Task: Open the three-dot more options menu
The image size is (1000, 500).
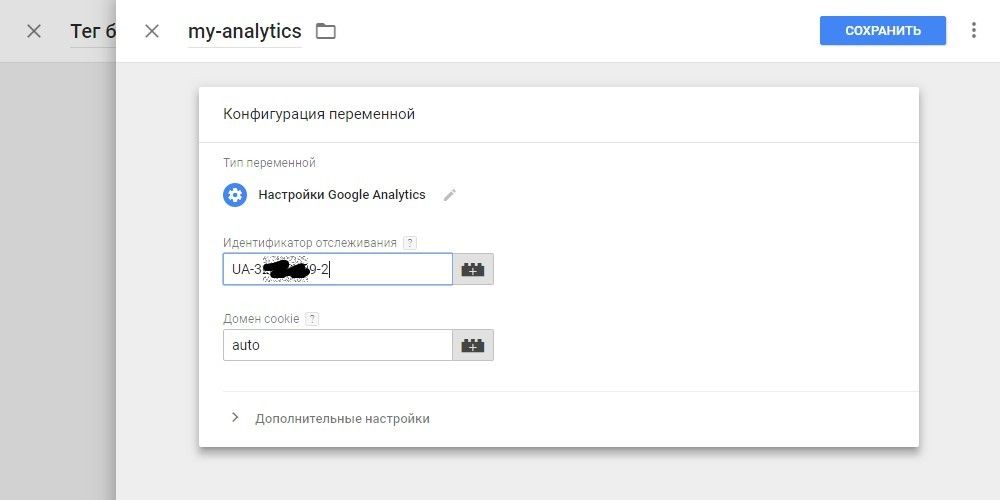Action: click(973, 31)
